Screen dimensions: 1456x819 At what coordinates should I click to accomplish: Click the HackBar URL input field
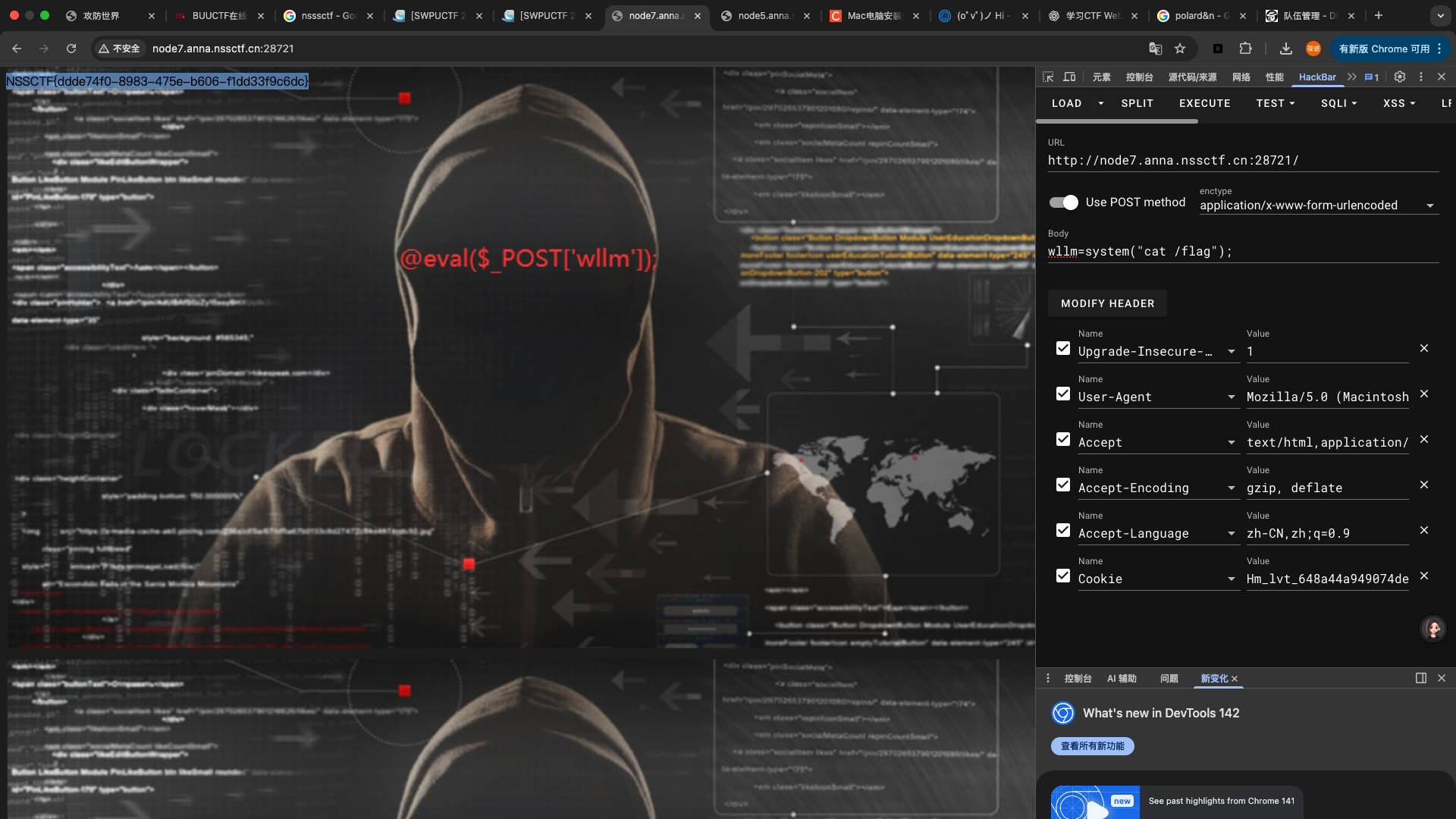(1244, 161)
